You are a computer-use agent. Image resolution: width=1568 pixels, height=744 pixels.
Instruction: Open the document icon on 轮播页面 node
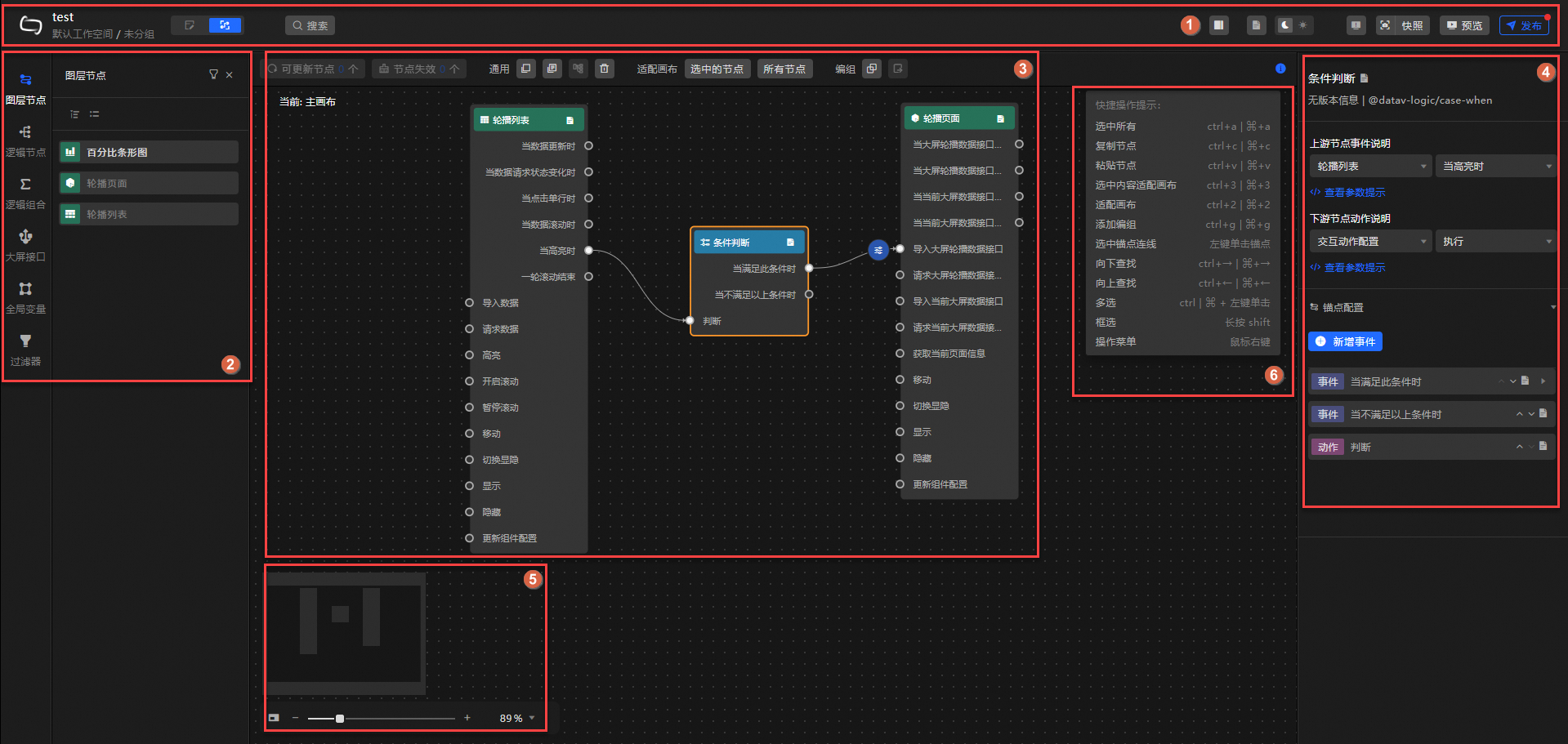point(1000,118)
